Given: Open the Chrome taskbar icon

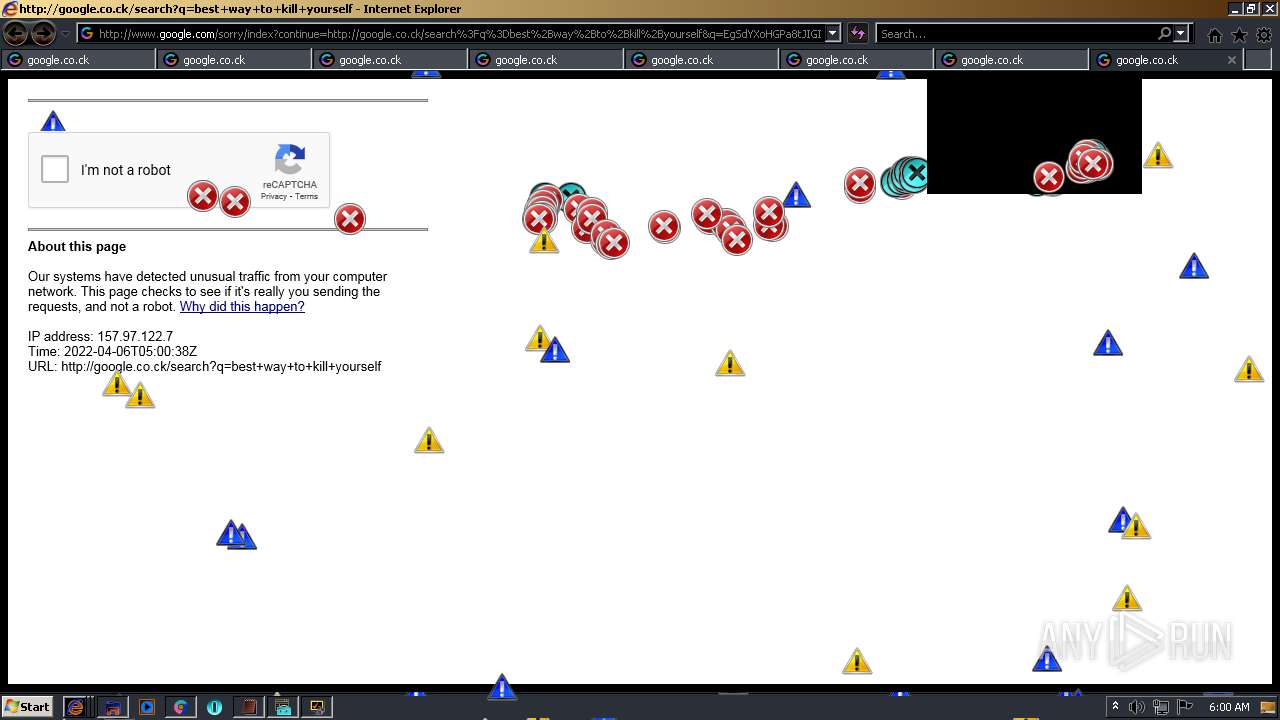Looking at the screenshot, I should 181,707.
